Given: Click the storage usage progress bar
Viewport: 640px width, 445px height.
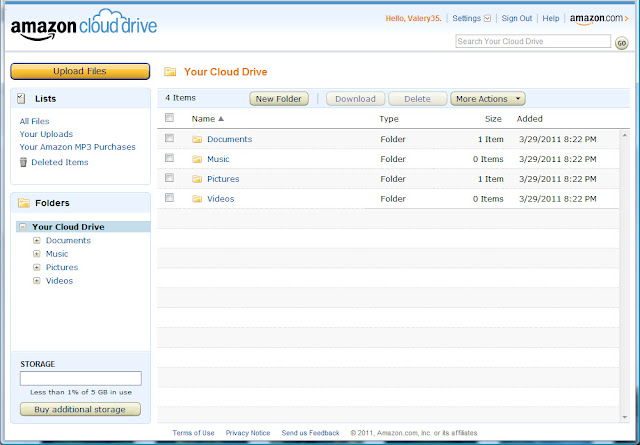Looking at the screenshot, I should tap(81, 378).
